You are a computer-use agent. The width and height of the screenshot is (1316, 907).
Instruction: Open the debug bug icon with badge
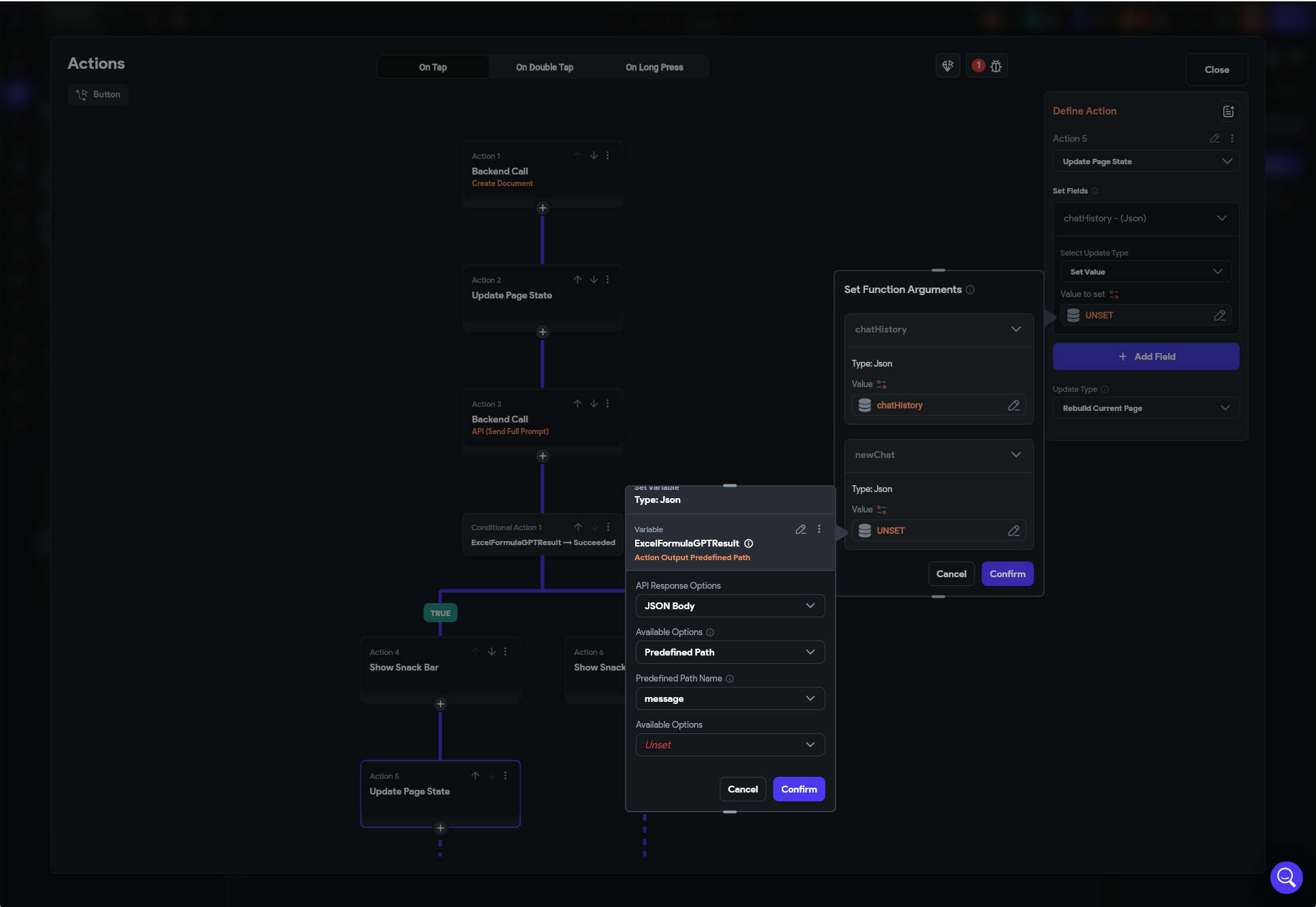(987, 66)
